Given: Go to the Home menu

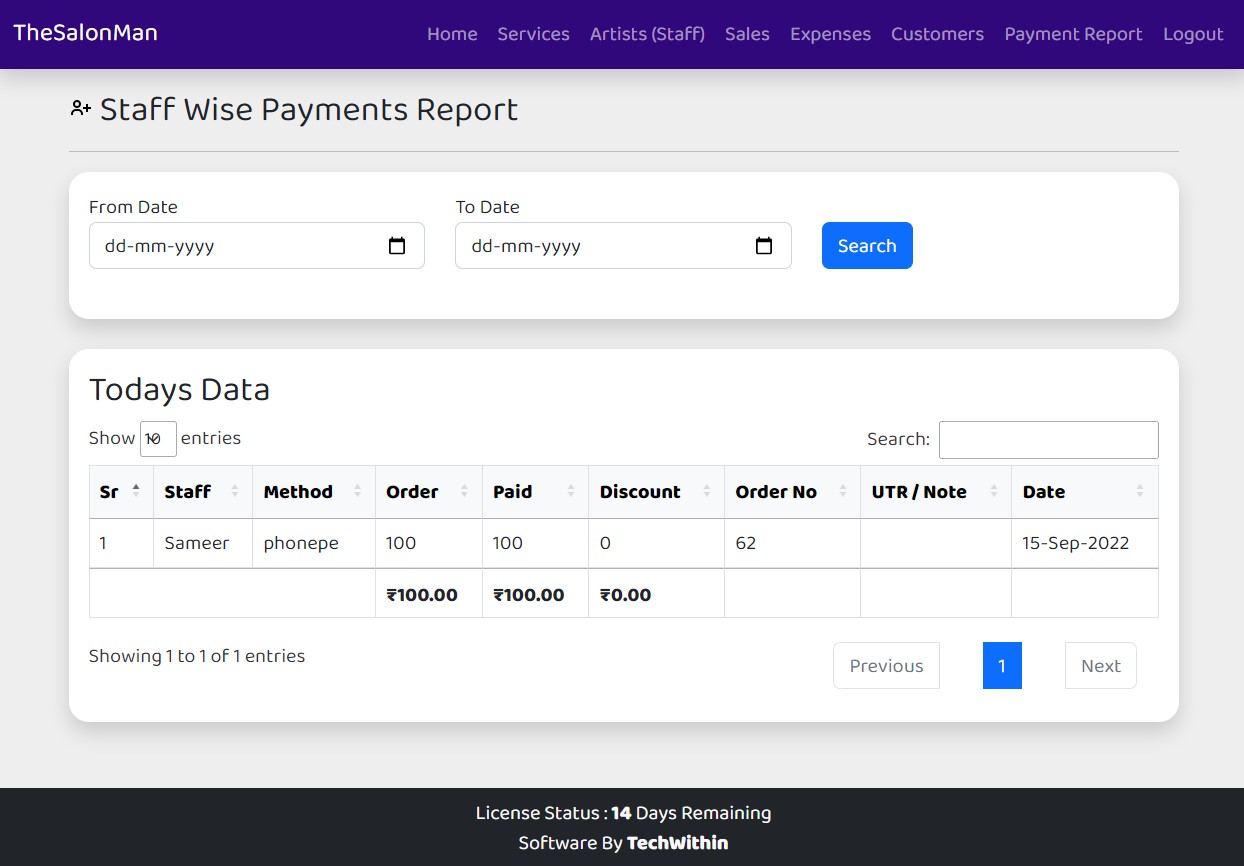Looking at the screenshot, I should pyautogui.click(x=452, y=34).
